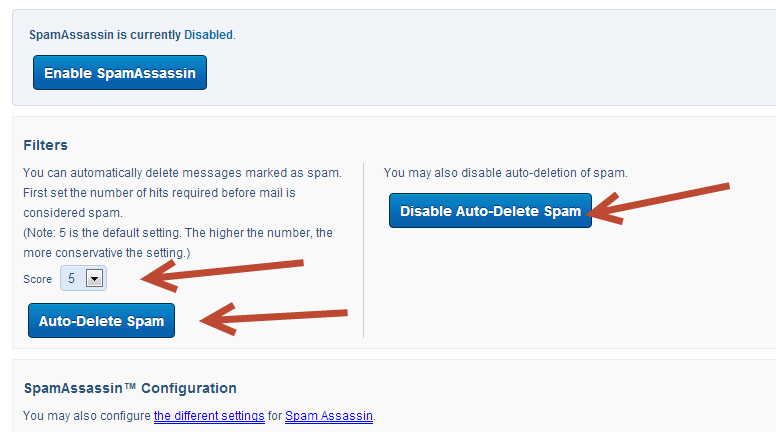Click 'You can automatically delete messages' text
This screenshot has width=776, height=432.
pyautogui.click(x=182, y=173)
